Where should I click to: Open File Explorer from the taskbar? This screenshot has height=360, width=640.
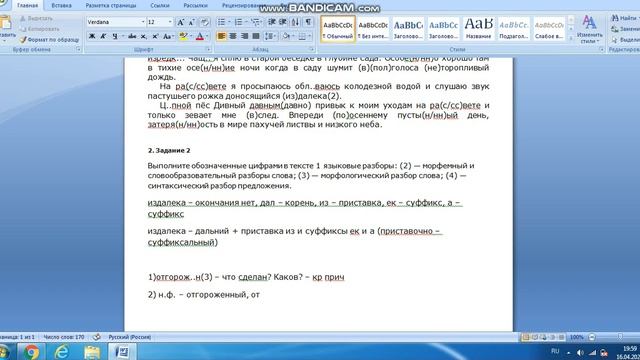pyautogui.click(x=92, y=352)
